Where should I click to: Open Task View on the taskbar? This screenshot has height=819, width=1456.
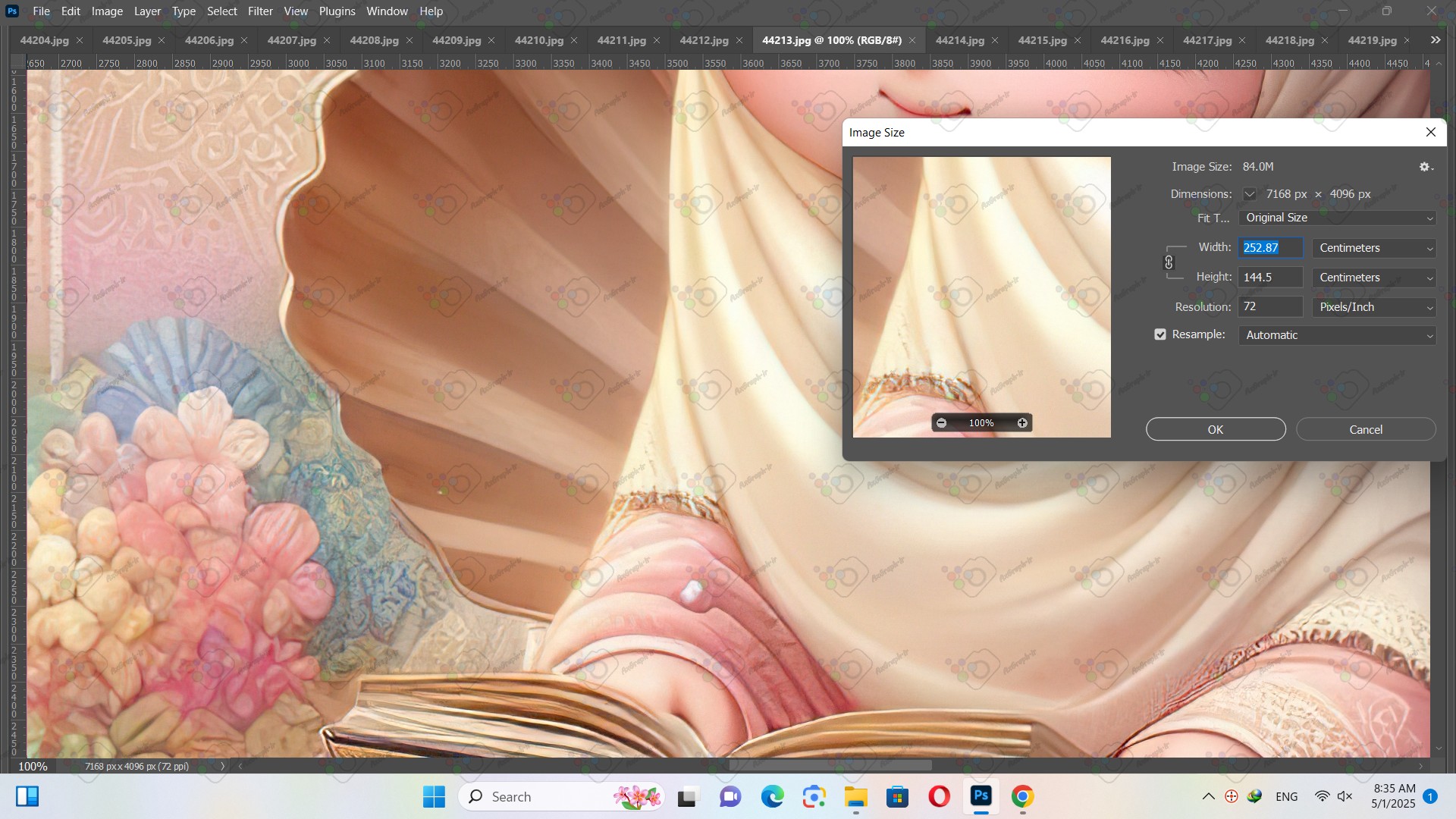click(x=687, y=797)
